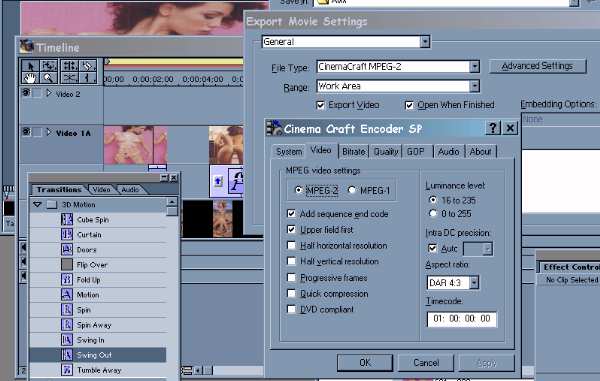Select the Zoom magnifier tool in Timeline
The height and width of the screenshot is (381, 600).
click(x=49, y=78)
